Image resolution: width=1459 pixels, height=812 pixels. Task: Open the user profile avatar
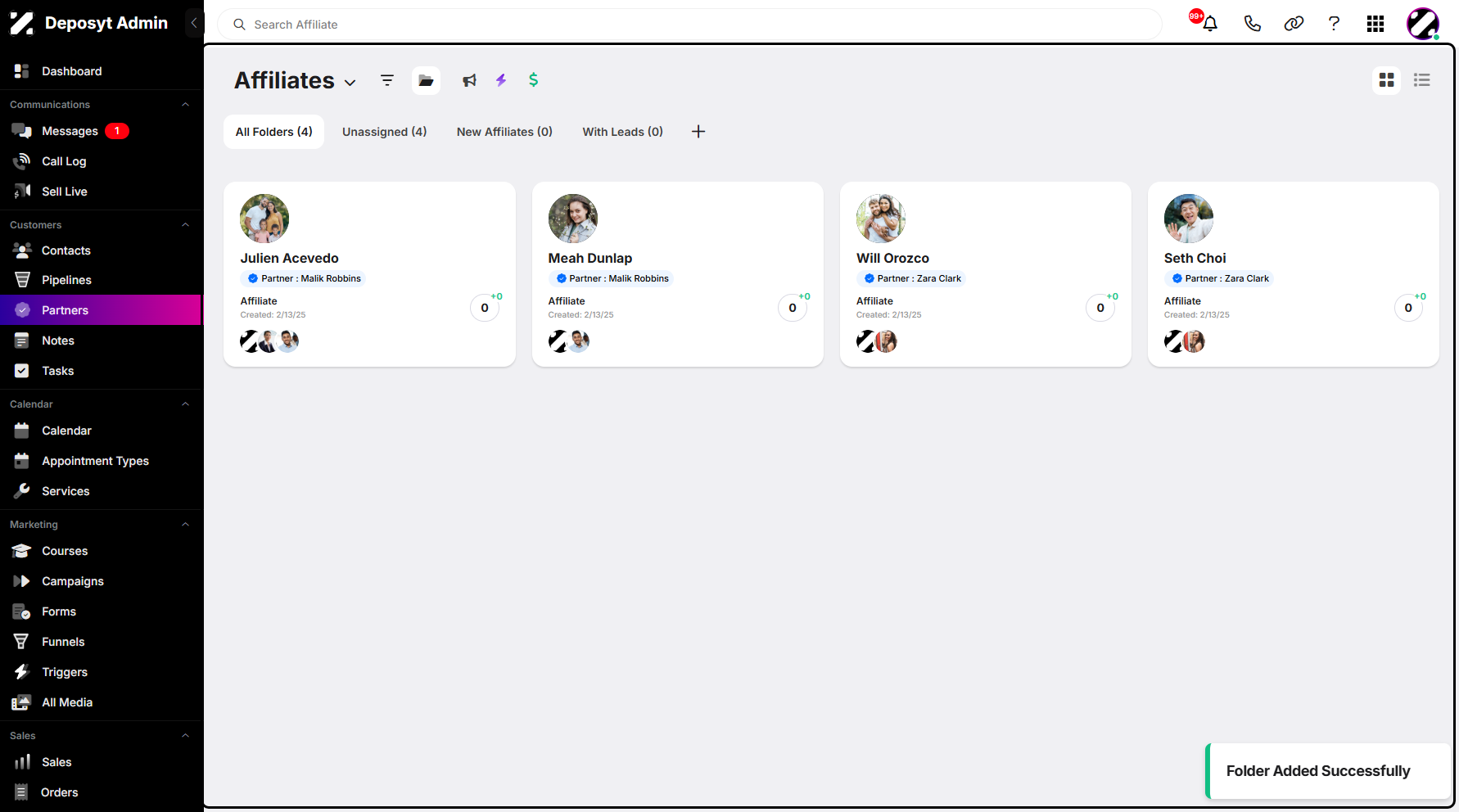[x=1423, y=24]
